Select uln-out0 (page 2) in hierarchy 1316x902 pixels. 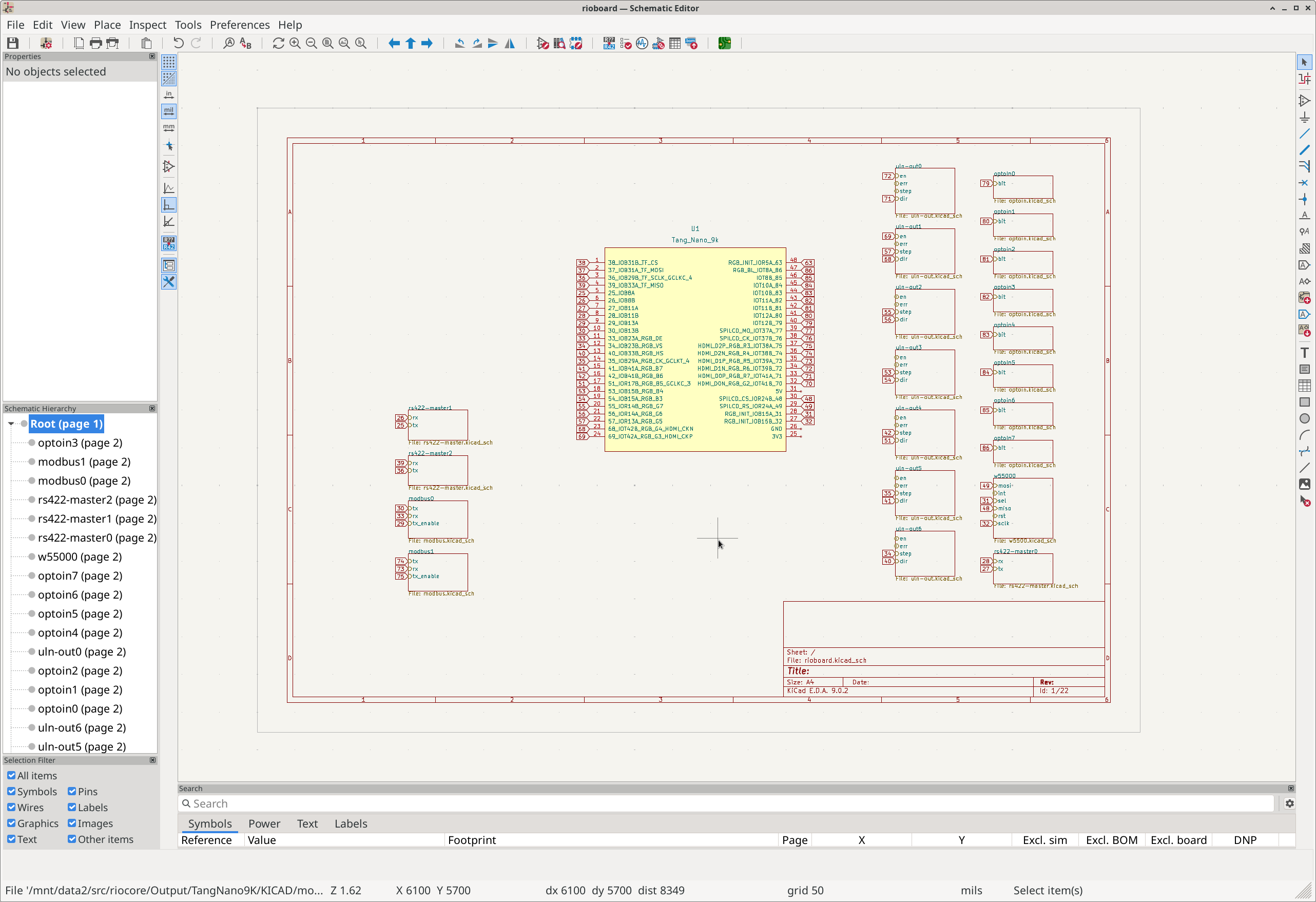82,651
